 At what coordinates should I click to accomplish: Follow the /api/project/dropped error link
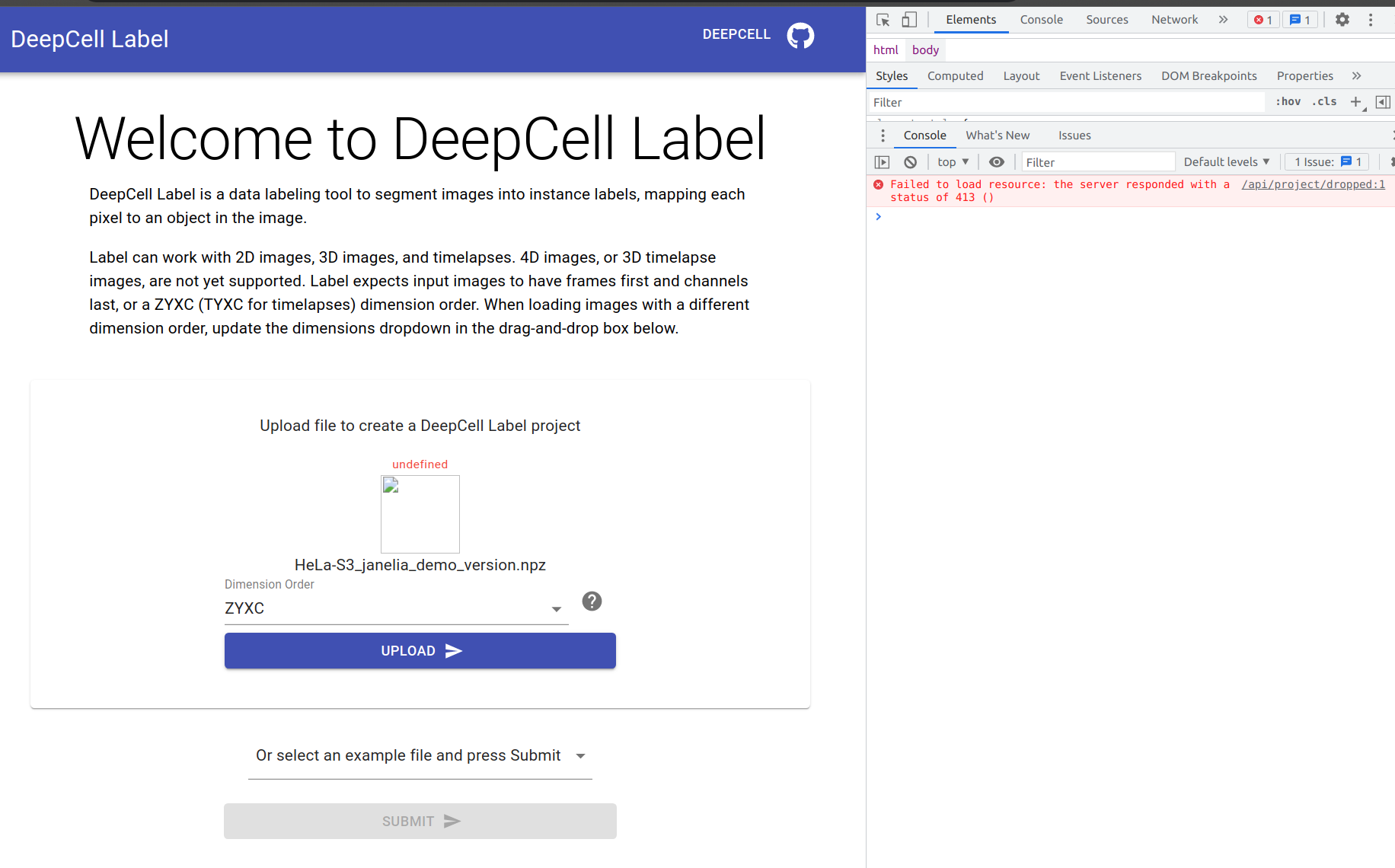[x=1313, y=184]
